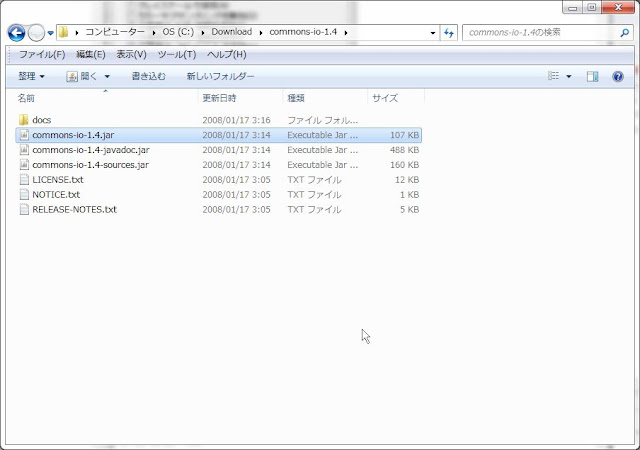Click the 12 KB size cell
640x450 pixels.
coord(407,180)
